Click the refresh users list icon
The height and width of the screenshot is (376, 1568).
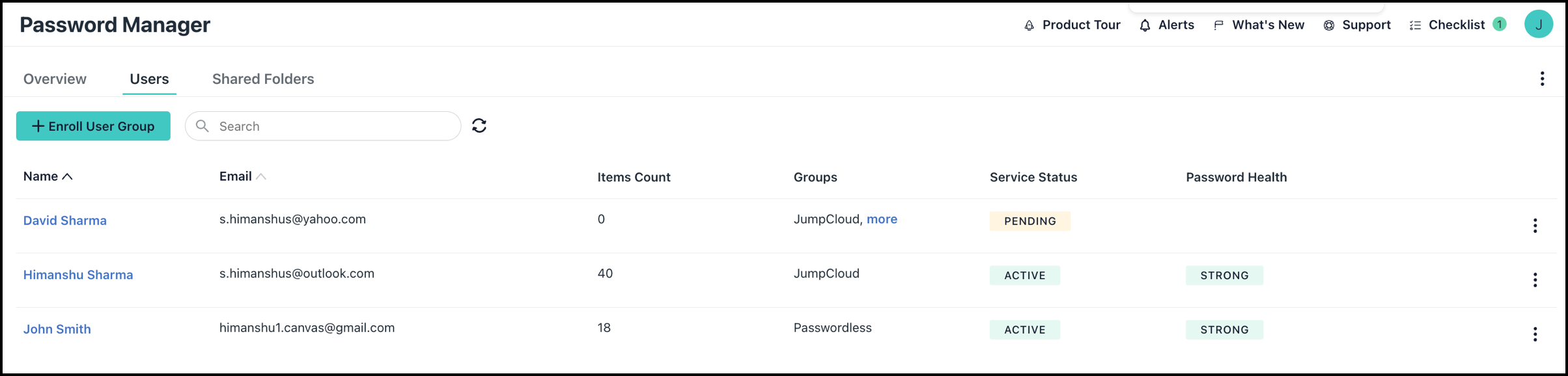pos(479,126)
